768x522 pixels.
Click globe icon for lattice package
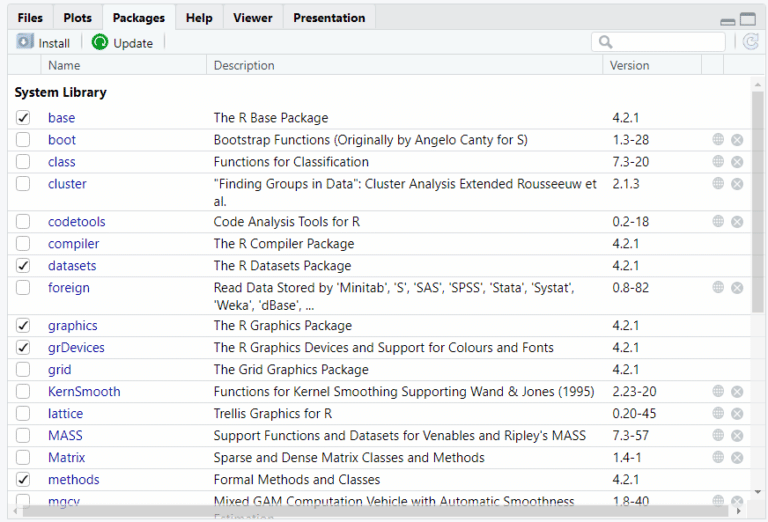tap(718, 414)
